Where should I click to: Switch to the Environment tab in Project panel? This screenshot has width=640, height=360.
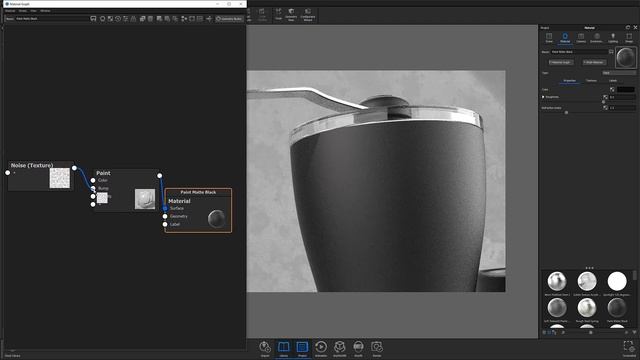pos(596,38)
